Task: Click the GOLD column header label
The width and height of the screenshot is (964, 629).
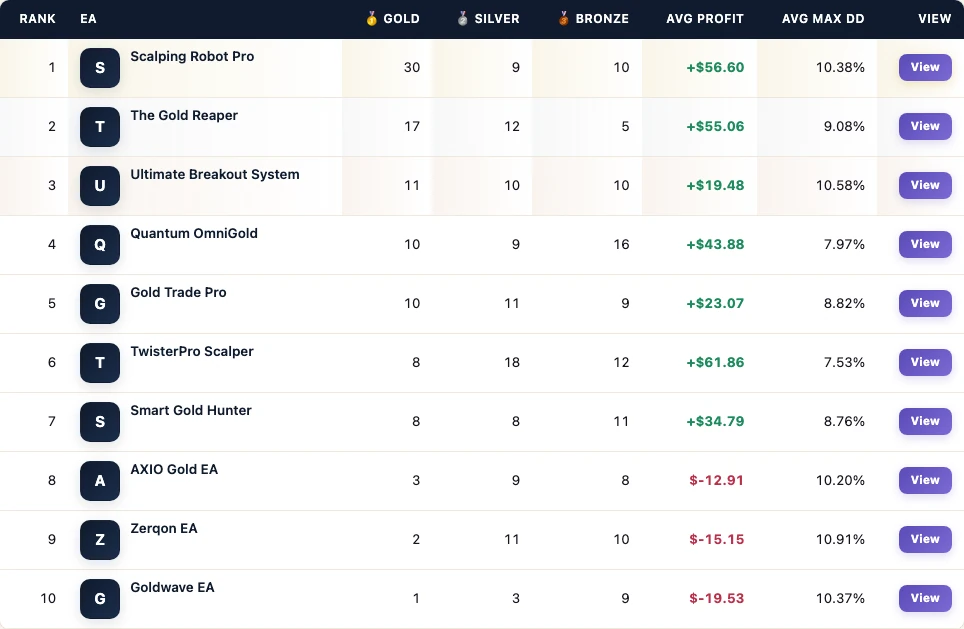Action: pyautogui.click(x=401, y=18)
